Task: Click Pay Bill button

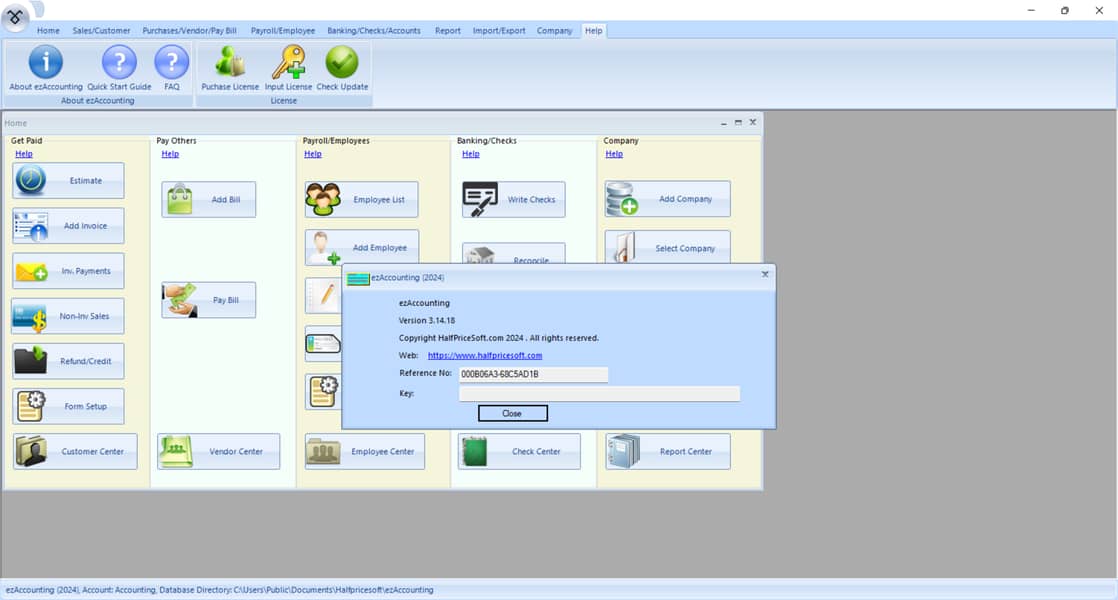Action: [208, 300]
